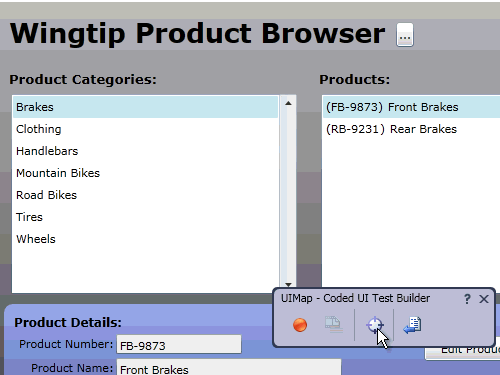Select (RB-9231) Rear Brakes product
The width and height of the screenshot is (500, 375).
tap(411, 129)
